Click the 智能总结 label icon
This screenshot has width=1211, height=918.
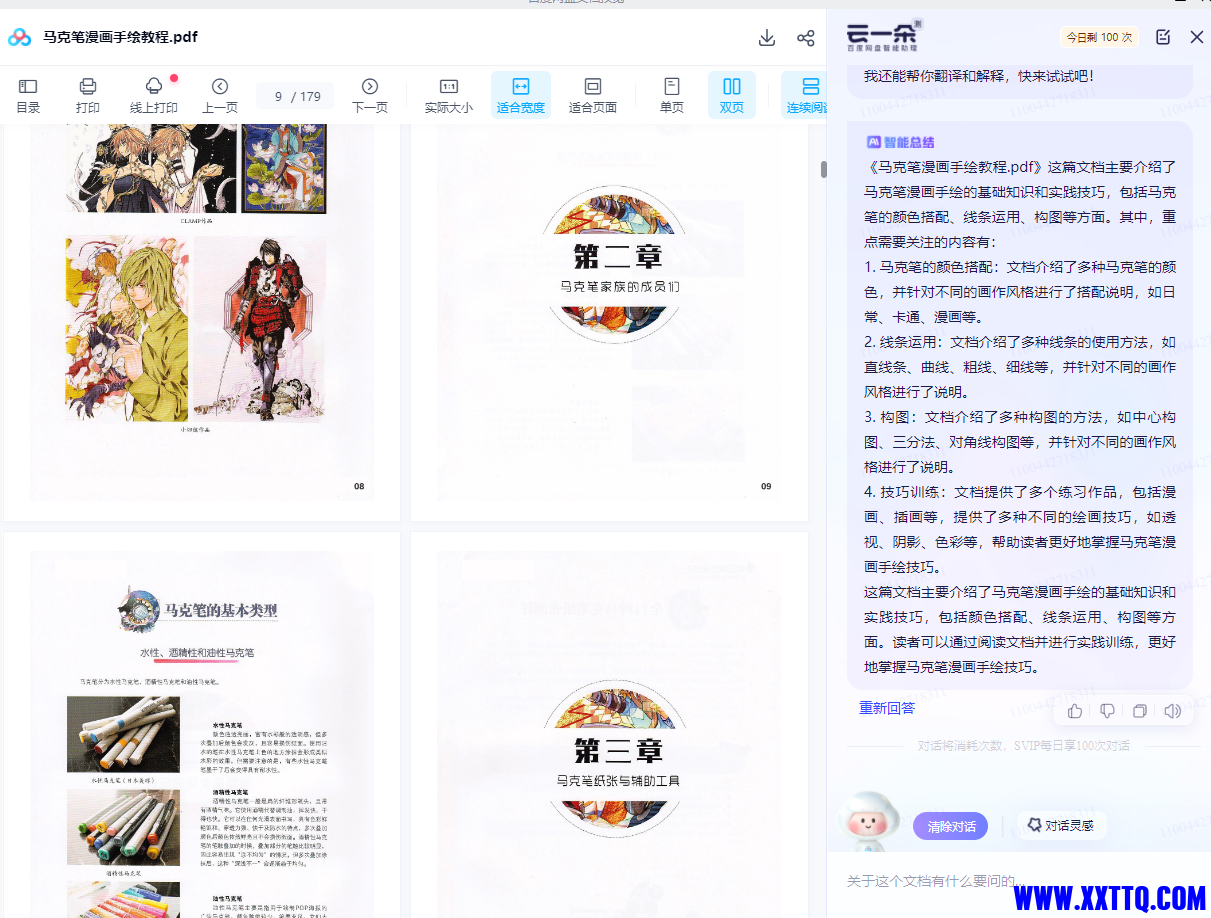(x=873, y=142)
